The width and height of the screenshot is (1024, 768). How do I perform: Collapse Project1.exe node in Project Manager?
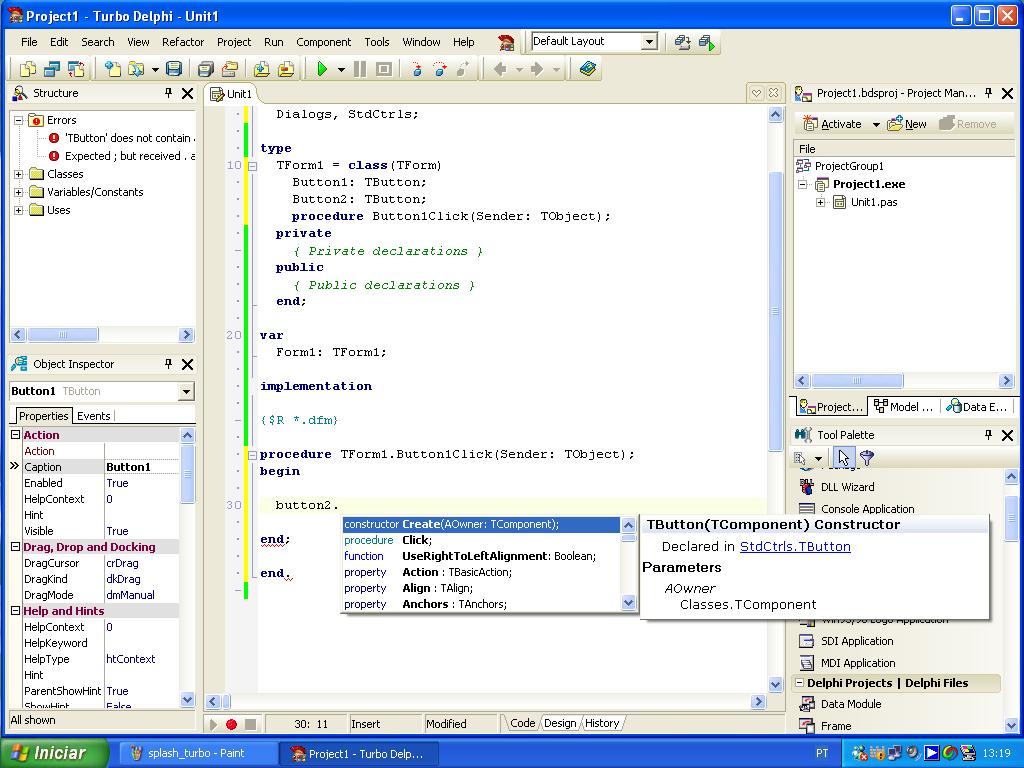coord(803,184)
